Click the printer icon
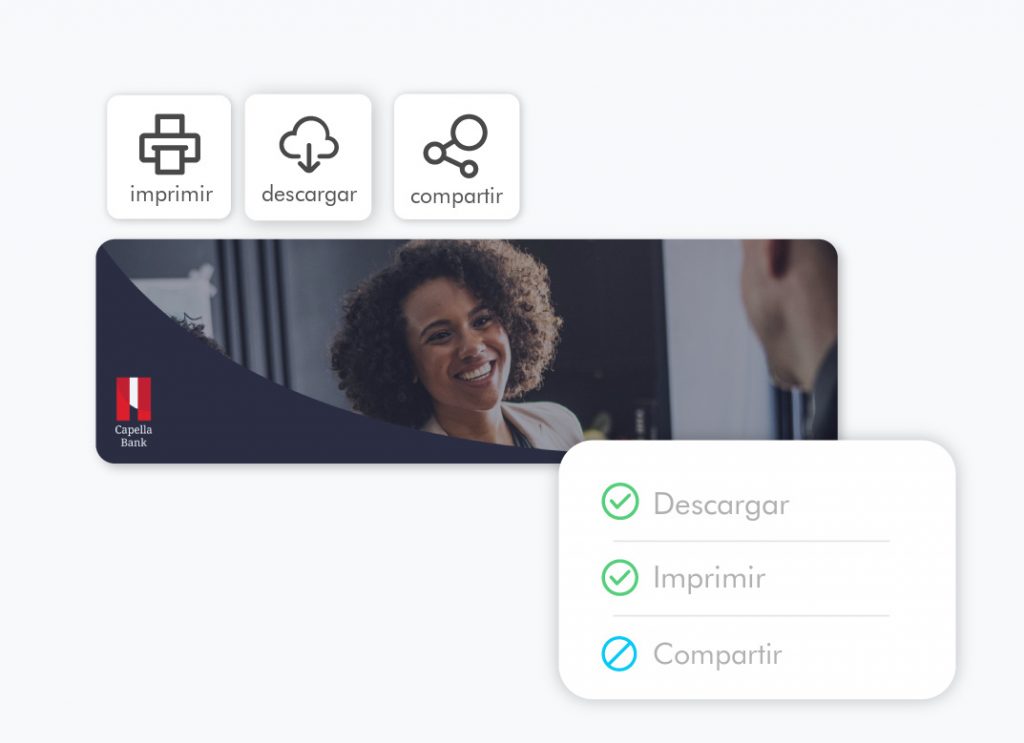Viewport: 1024px width, 743px height. pos(169,144)
